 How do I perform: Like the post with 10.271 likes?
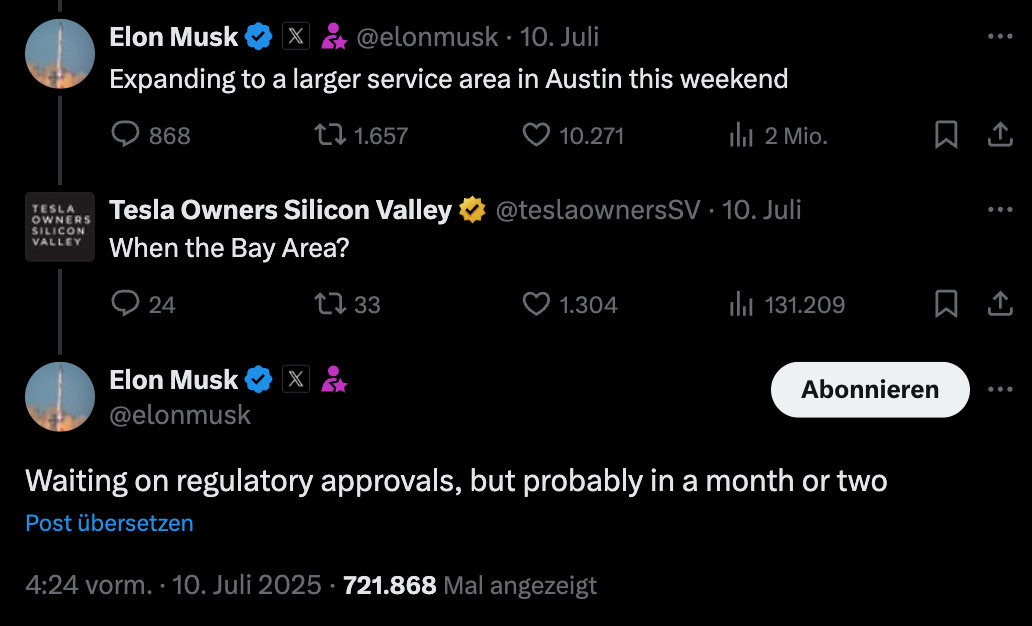[x=573, y=135]
